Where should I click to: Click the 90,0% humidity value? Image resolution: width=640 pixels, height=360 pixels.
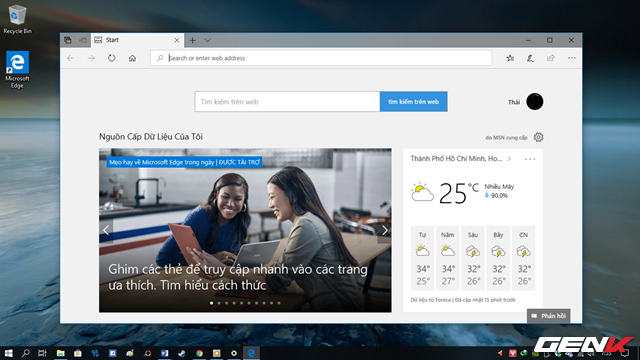(499, 196)
